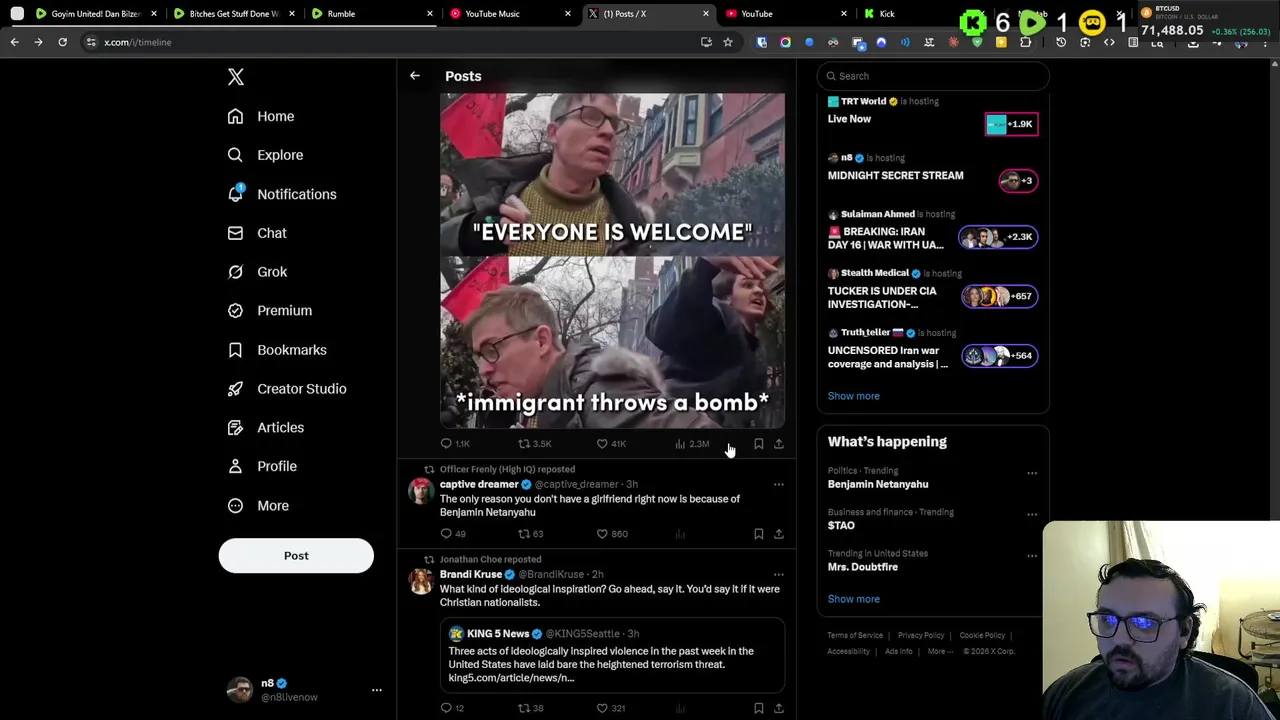The image size is (1280, 720).
Task: Open Chat from sidebar
Action: [x=257, y=233]
